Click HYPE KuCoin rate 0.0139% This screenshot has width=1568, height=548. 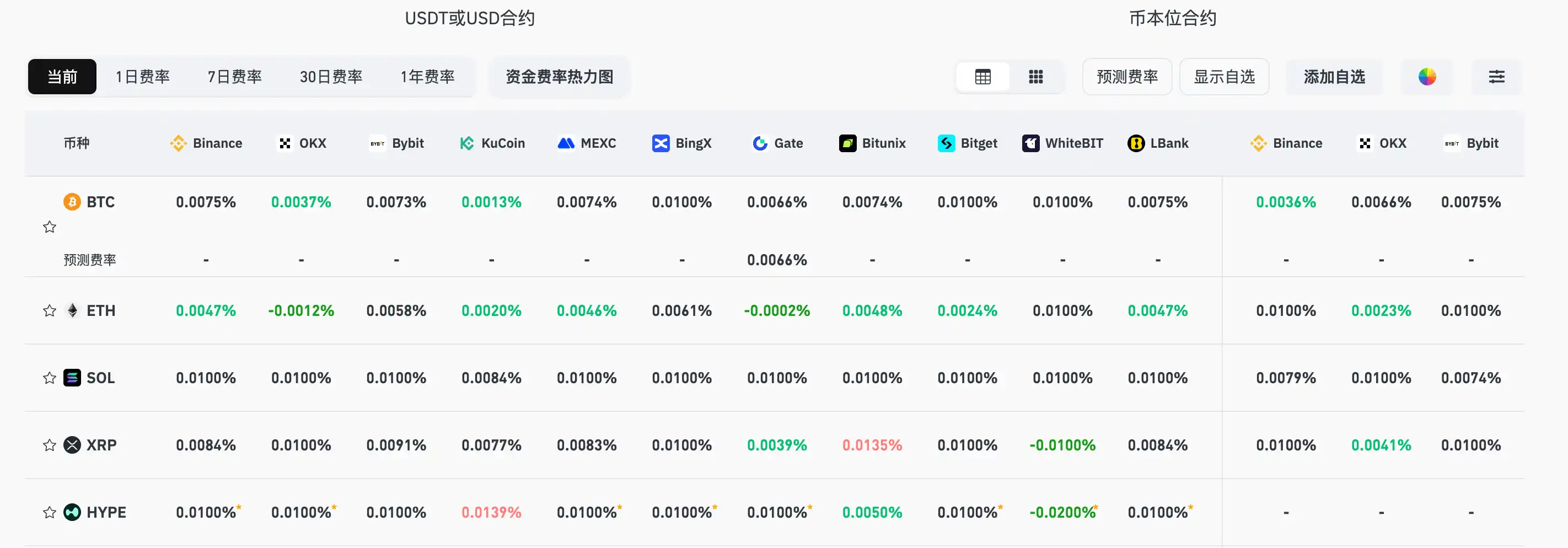[491, 513]
